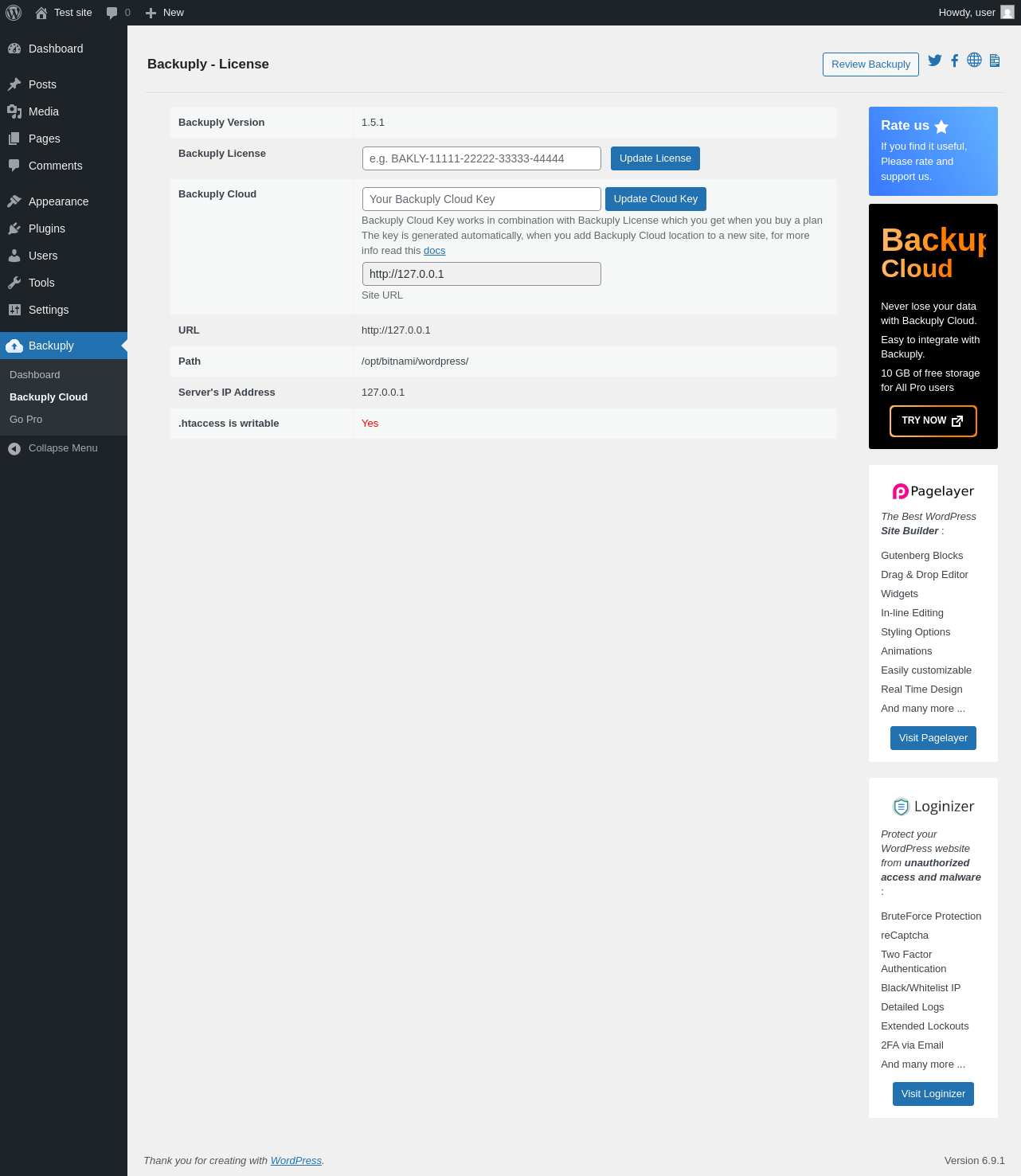
Task: Click the Appearance paintbrush icon
Action: (x=14, y=201)
